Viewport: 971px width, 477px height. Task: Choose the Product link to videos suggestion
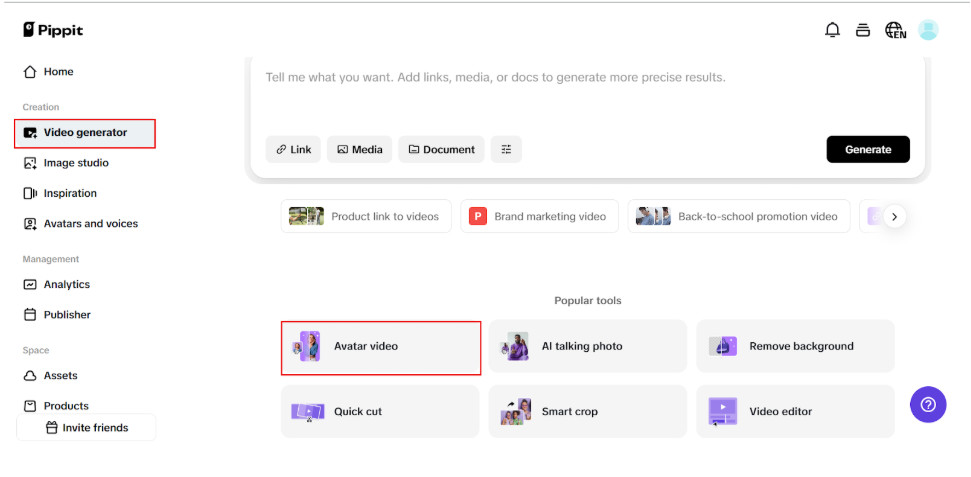(366, 216)
